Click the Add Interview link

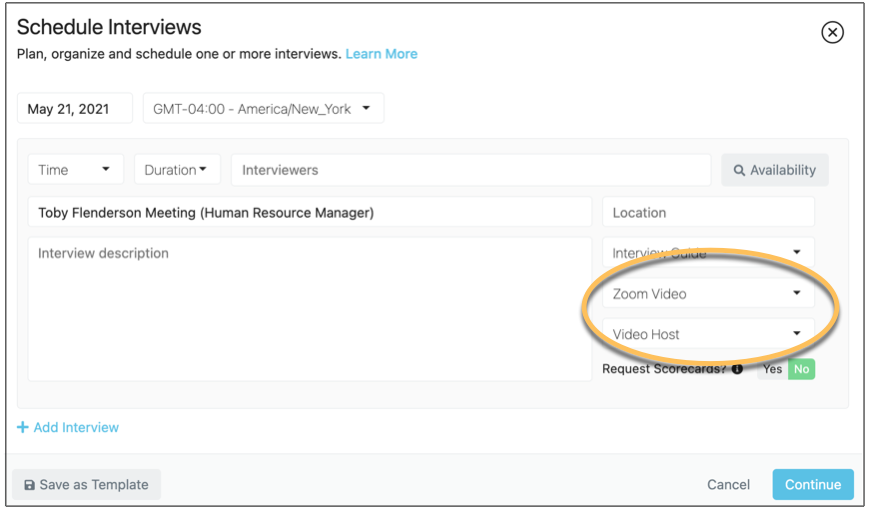click(x=68, y=427)
